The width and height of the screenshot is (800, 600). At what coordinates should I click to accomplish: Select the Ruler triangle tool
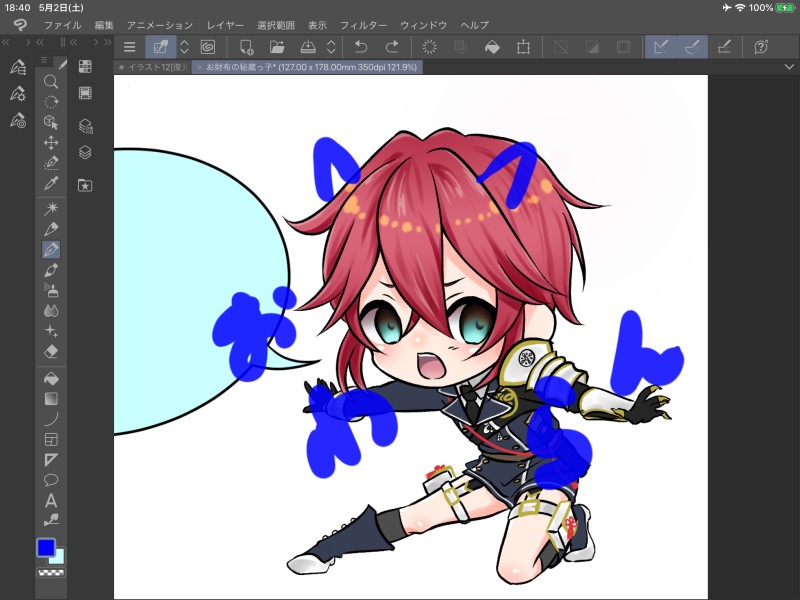(51, 460)
